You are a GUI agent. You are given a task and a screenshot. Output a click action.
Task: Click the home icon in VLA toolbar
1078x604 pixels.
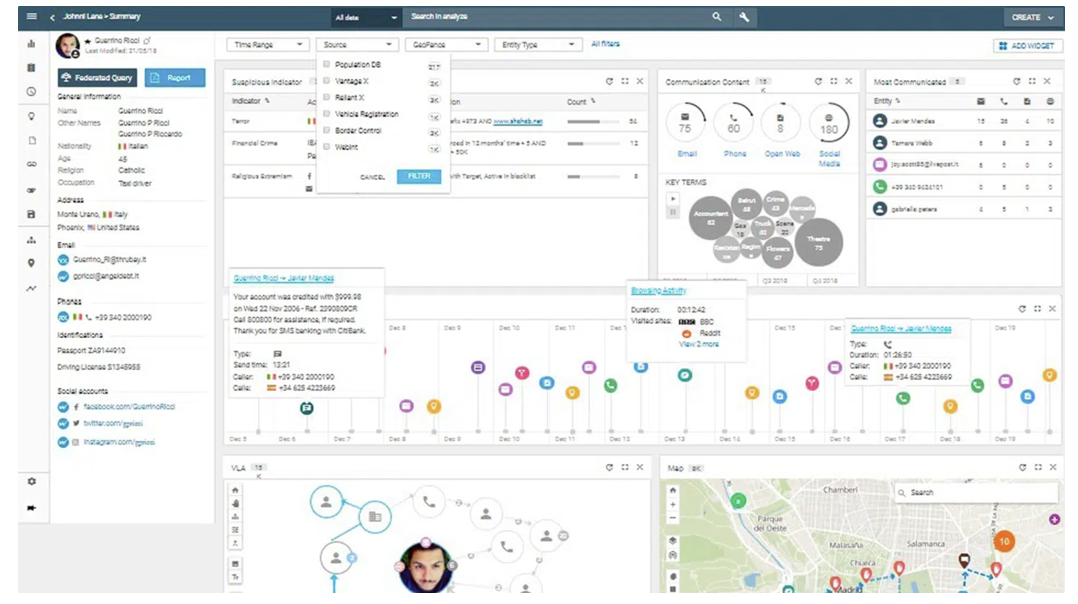tap(235, 491)
